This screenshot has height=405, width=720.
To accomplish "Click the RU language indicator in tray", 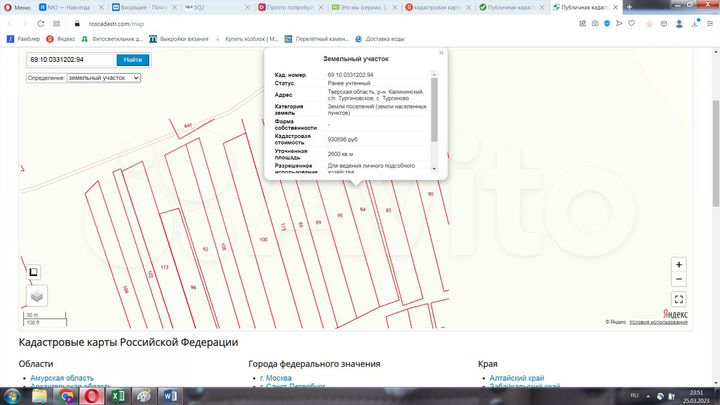I will 635,395.
